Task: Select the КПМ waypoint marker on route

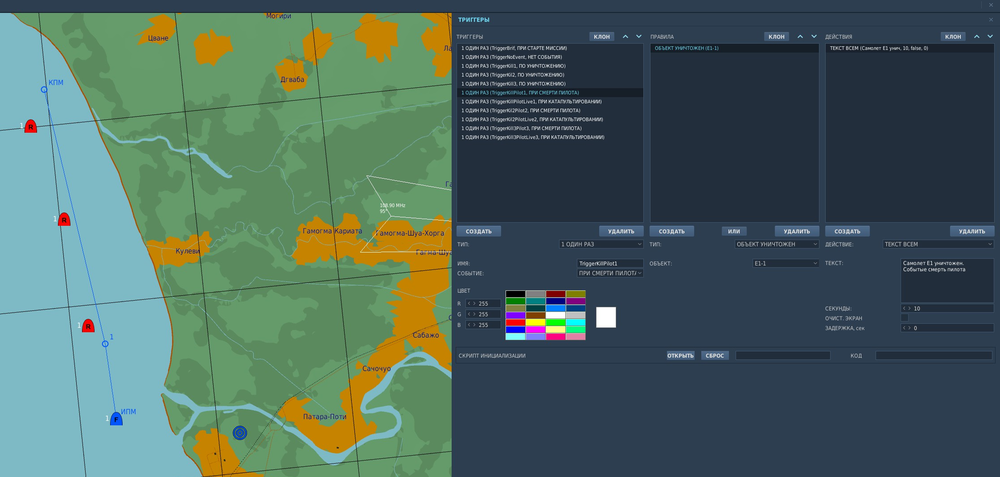Action: point(44,91)
